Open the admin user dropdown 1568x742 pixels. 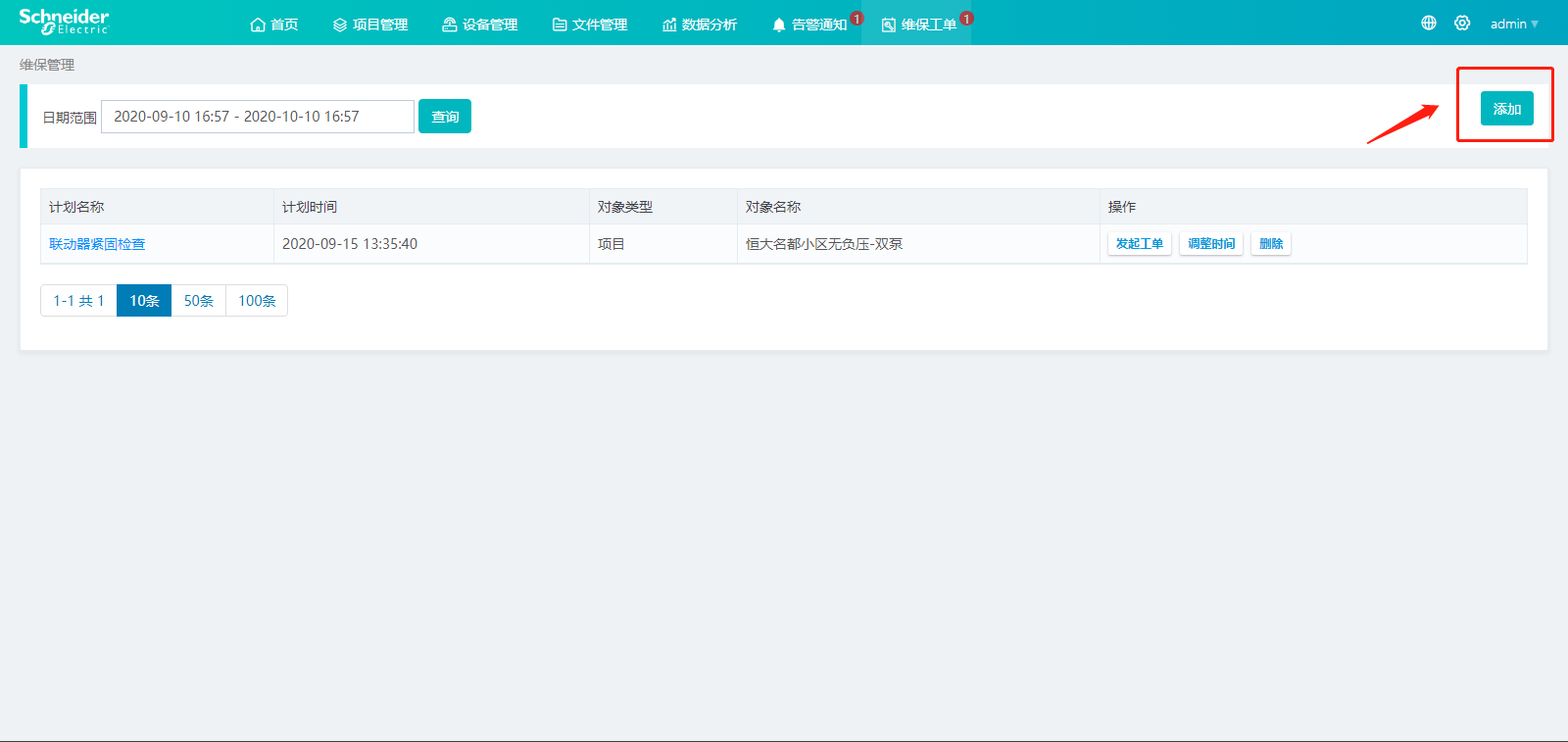pos(1514,24)
